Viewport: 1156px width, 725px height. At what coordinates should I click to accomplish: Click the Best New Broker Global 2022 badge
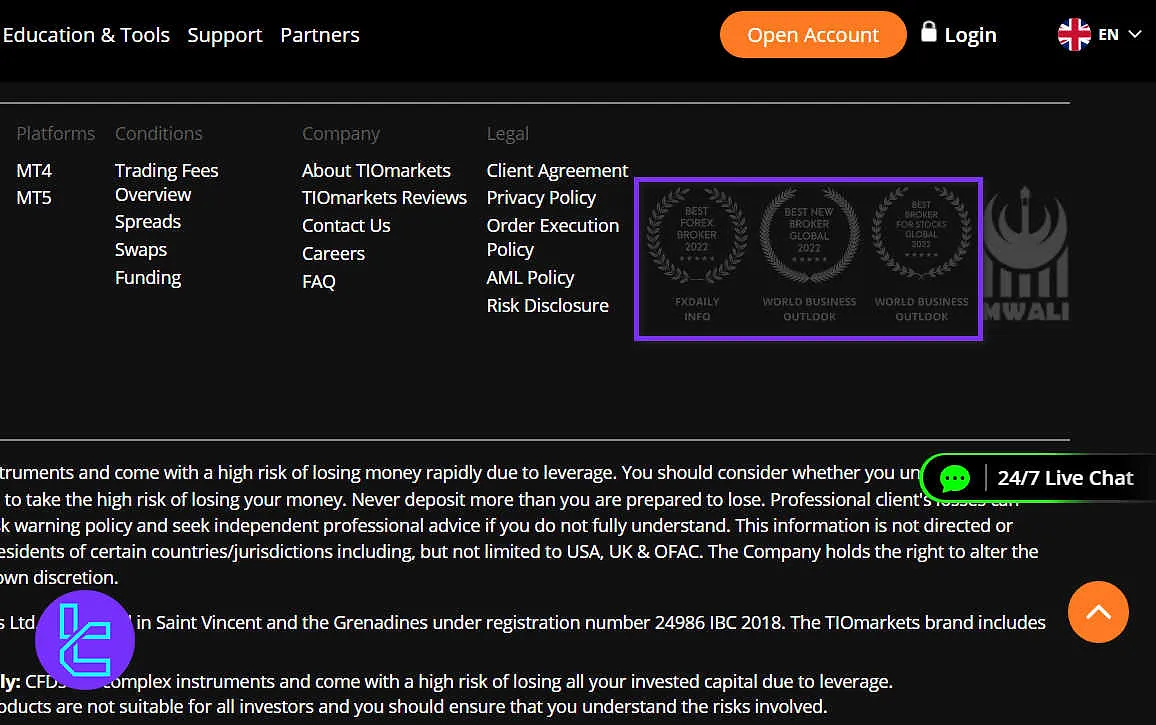coord(809,255)
